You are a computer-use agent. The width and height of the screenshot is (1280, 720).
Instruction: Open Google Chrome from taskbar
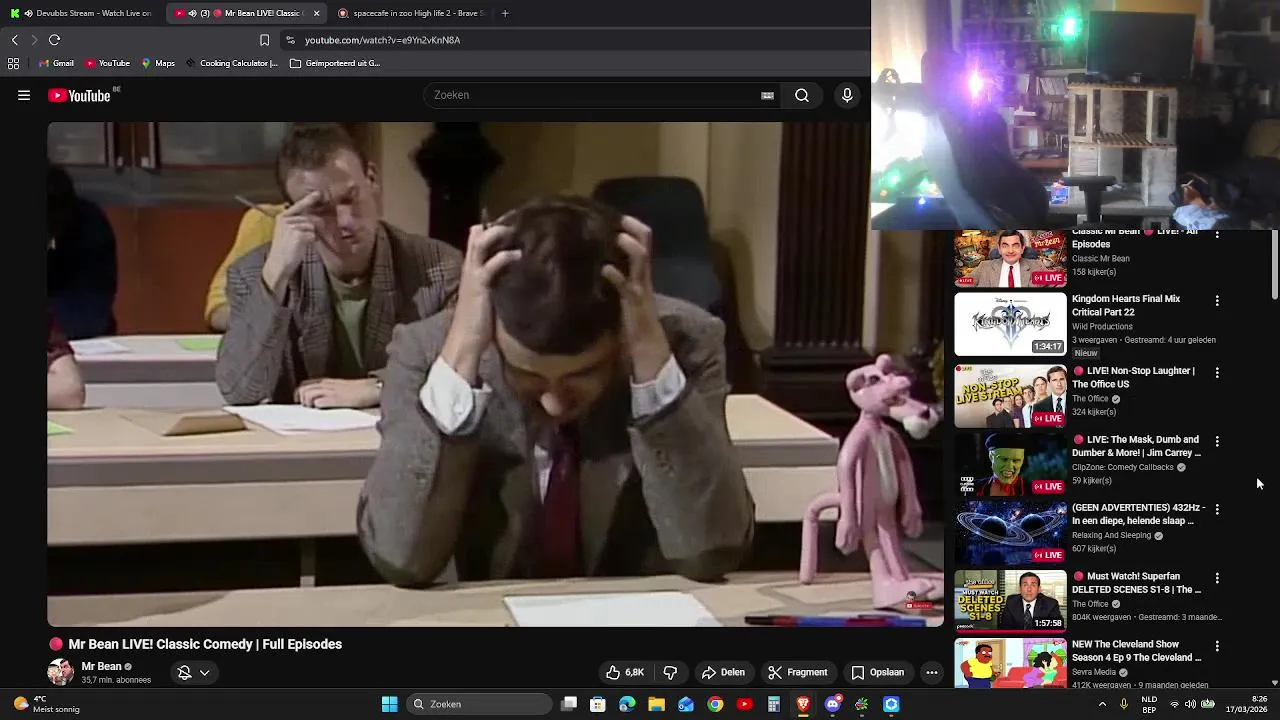click(715, 704)
